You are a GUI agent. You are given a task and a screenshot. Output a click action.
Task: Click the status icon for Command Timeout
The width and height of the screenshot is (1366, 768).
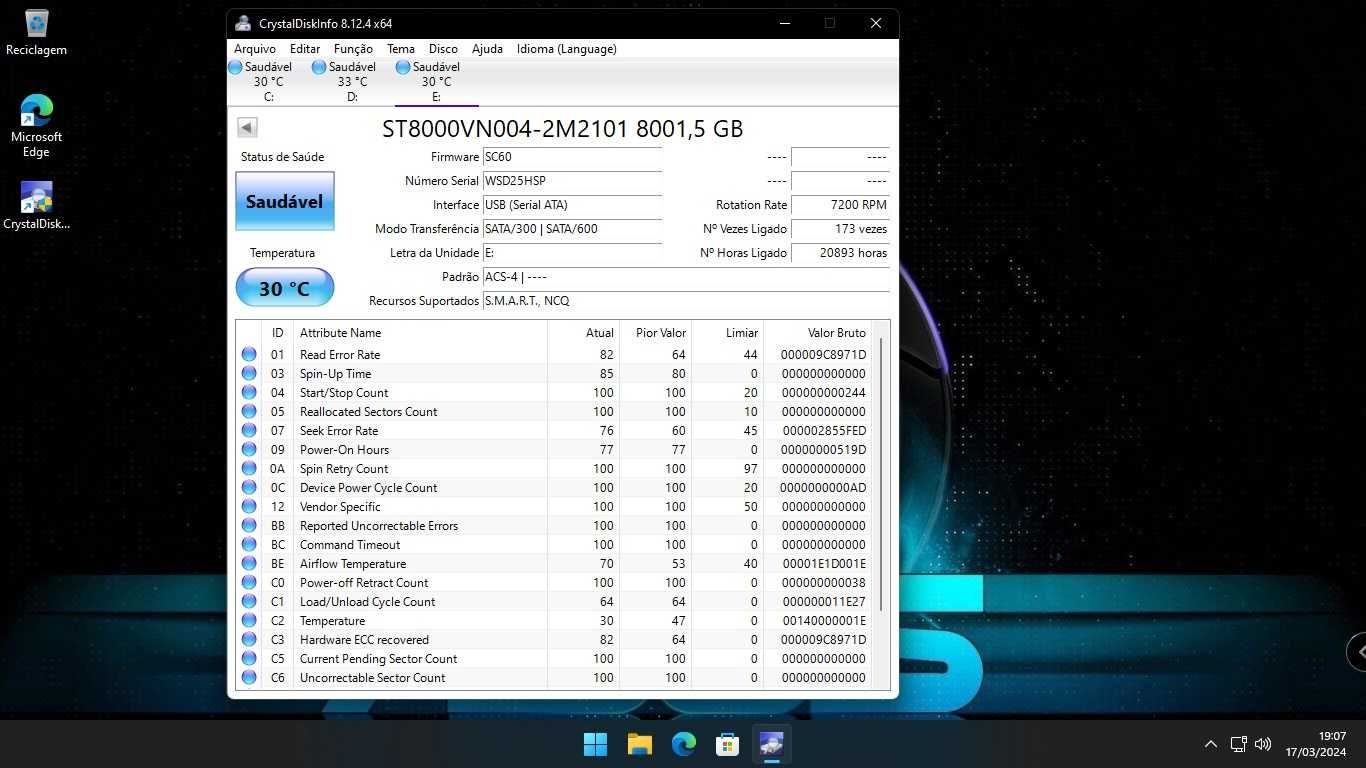tap(249, 545)
